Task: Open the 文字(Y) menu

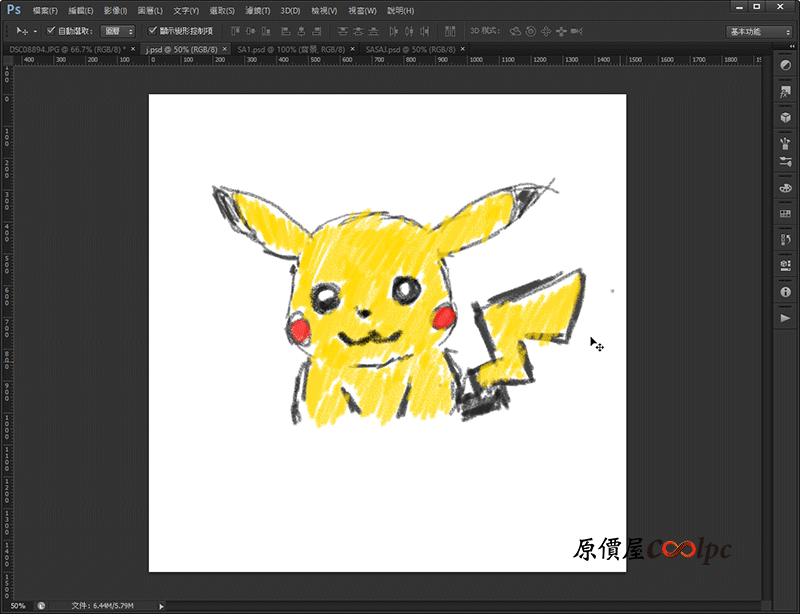Action: [186, 10]
